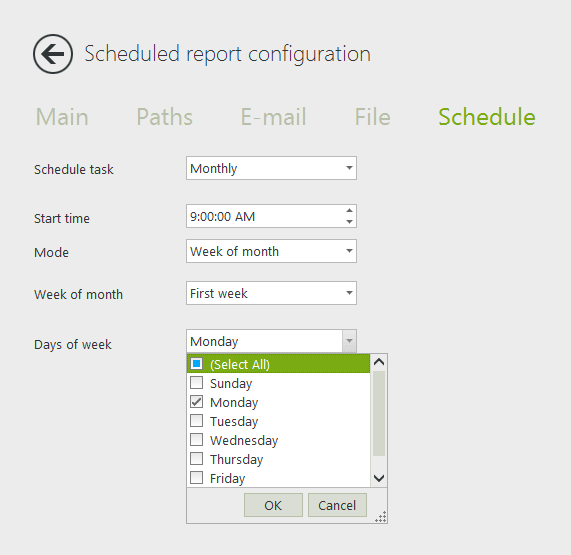Viewport: 571px width, 555px height.
Task: Click the days list scrollbar thumb
Action: pos(379,413)
